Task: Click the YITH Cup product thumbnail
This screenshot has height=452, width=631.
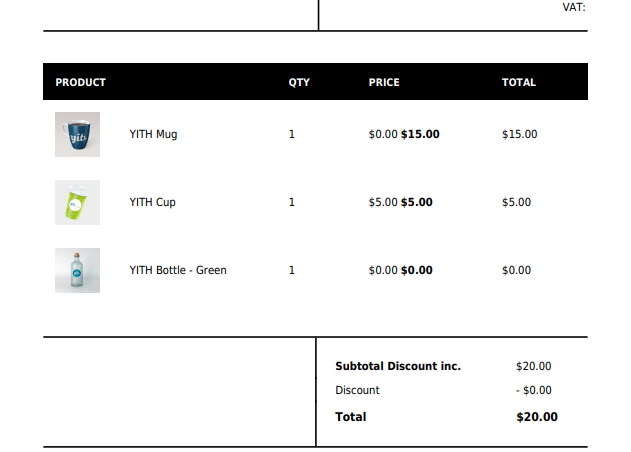Action: coord(77,202)
